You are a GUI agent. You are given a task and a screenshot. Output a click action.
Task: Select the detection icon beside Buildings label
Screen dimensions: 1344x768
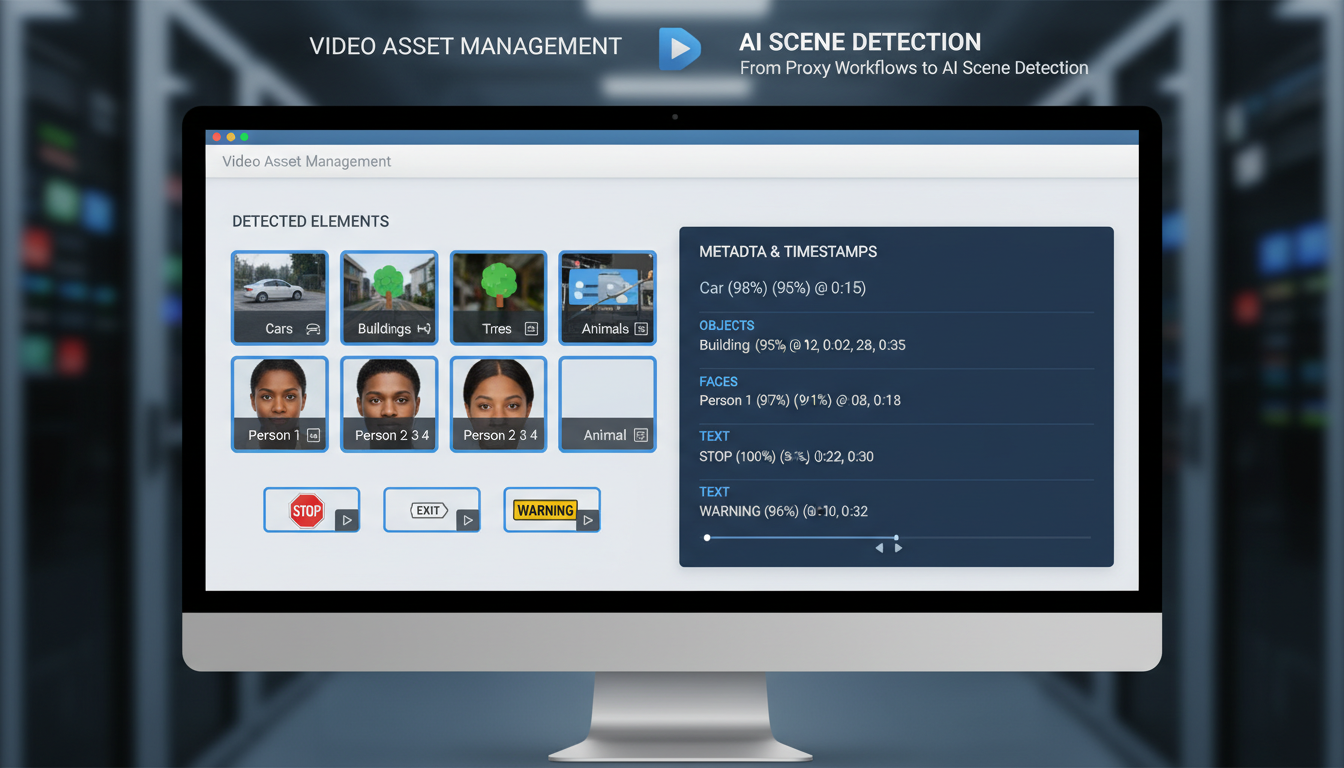424,329
